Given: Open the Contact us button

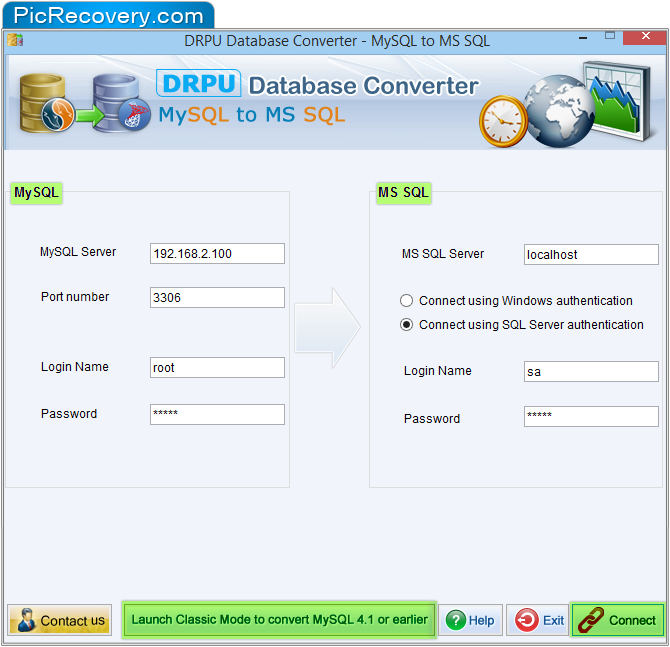Looking at the screenshot, I should pos(59,620).
